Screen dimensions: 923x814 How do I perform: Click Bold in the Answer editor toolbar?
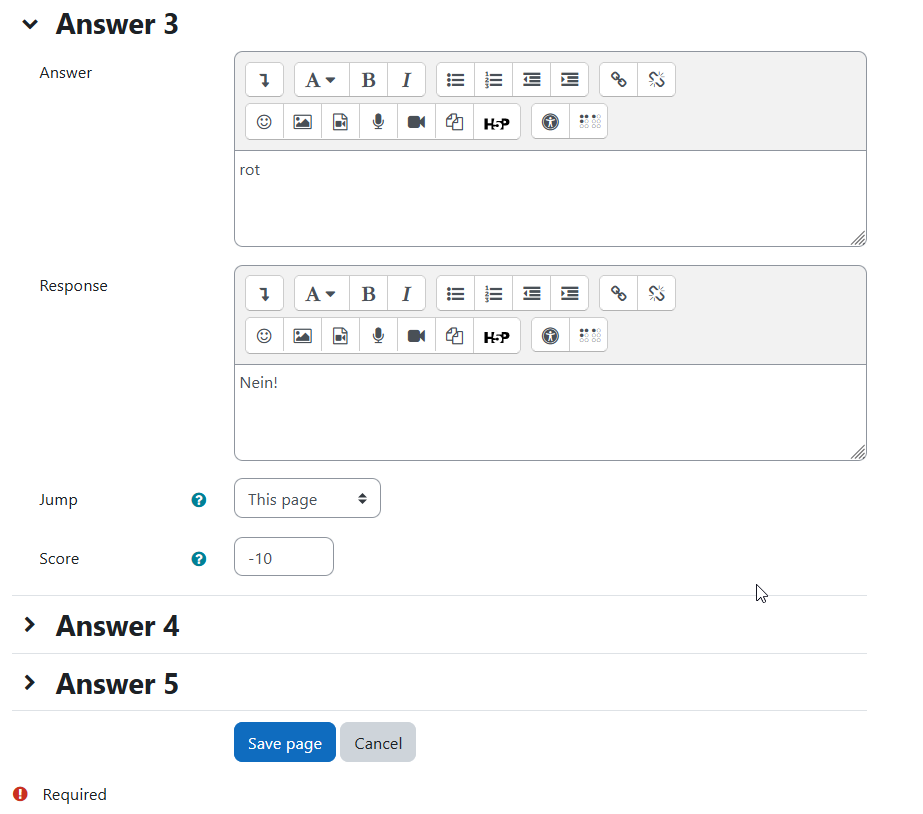point(368,79)
